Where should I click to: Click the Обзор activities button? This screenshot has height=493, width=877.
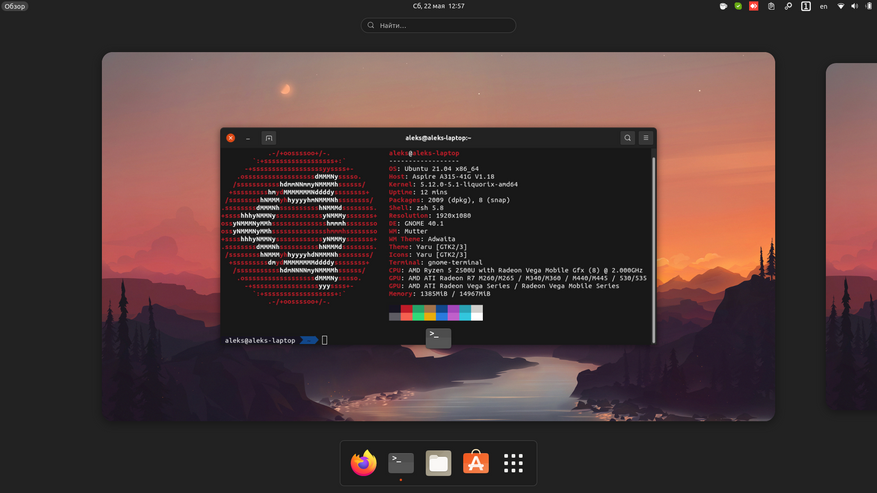(15, 6)
